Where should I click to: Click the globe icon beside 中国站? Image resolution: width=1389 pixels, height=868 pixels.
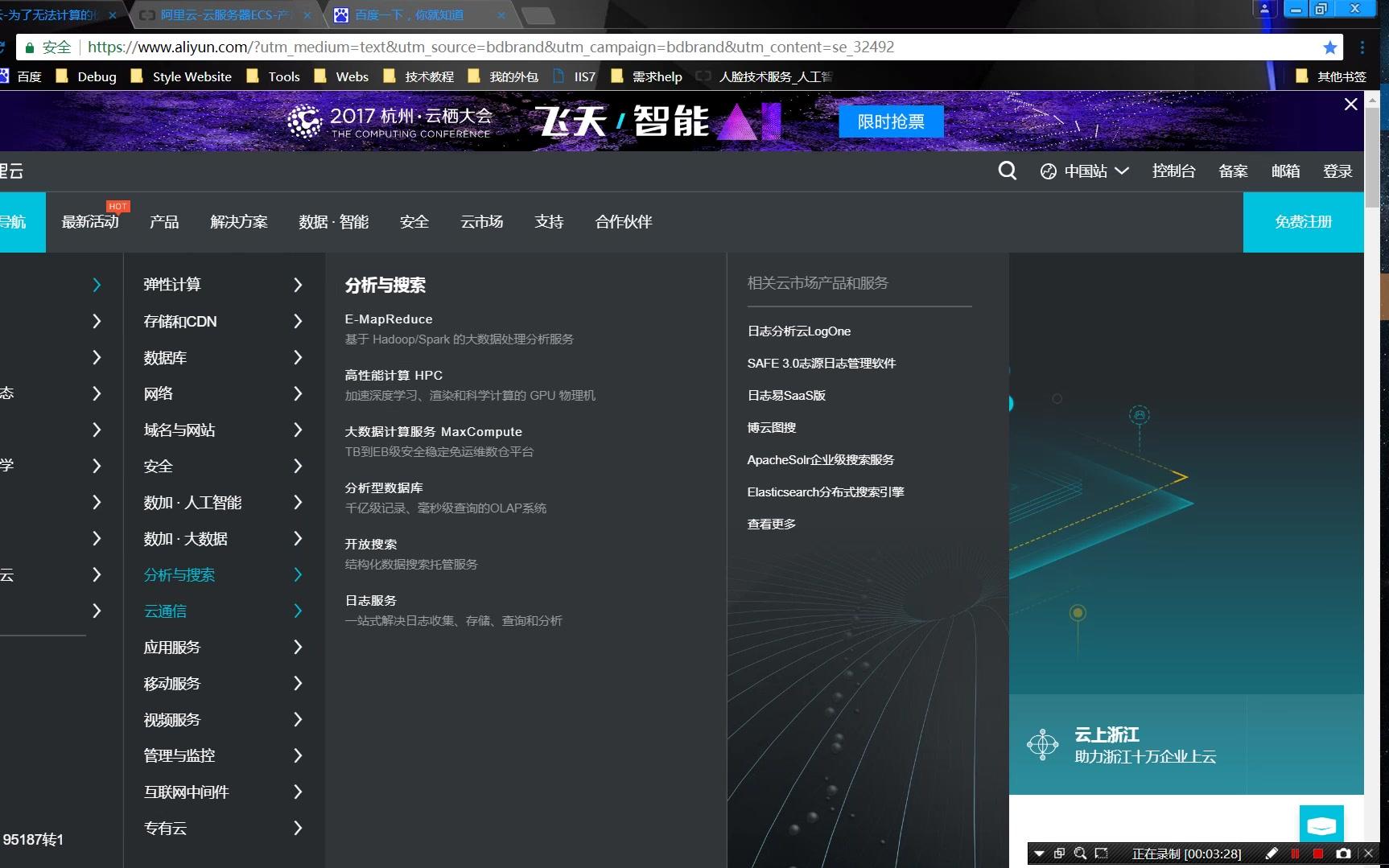coord(1048,171)
